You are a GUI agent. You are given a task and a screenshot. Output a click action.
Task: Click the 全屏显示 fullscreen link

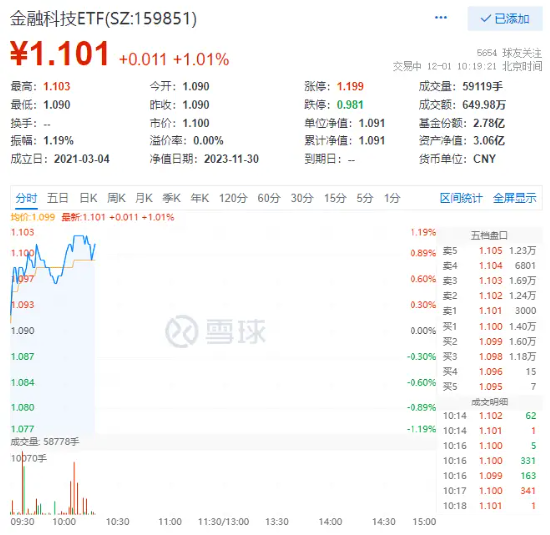point(515,198)
